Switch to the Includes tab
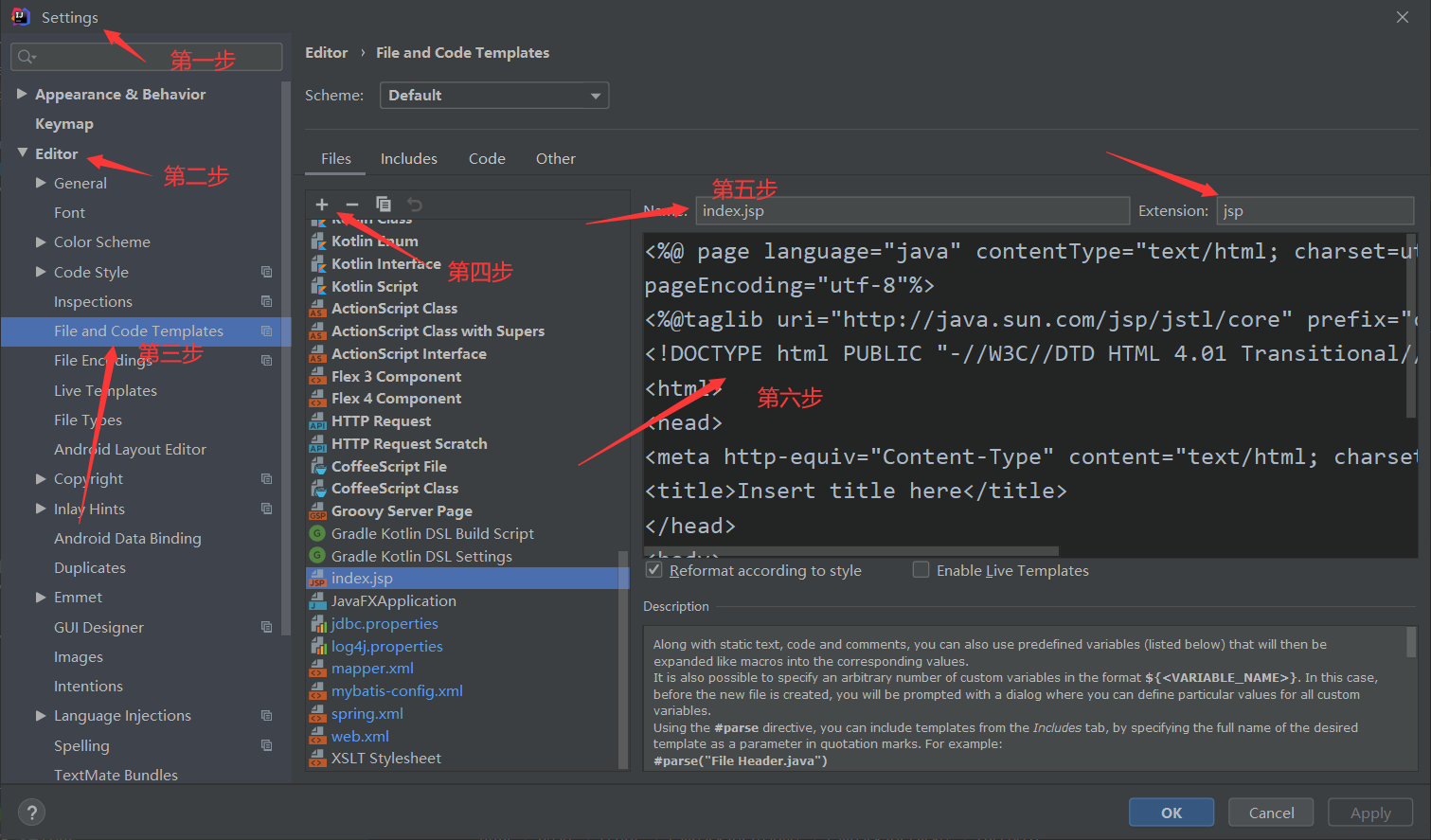This screenshot has height=840, width=1431. click(x=408, y=158)
